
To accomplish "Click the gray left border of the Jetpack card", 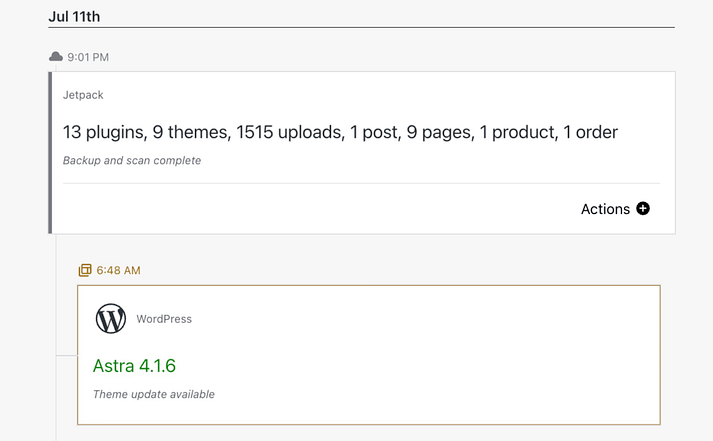I will 50,152.
